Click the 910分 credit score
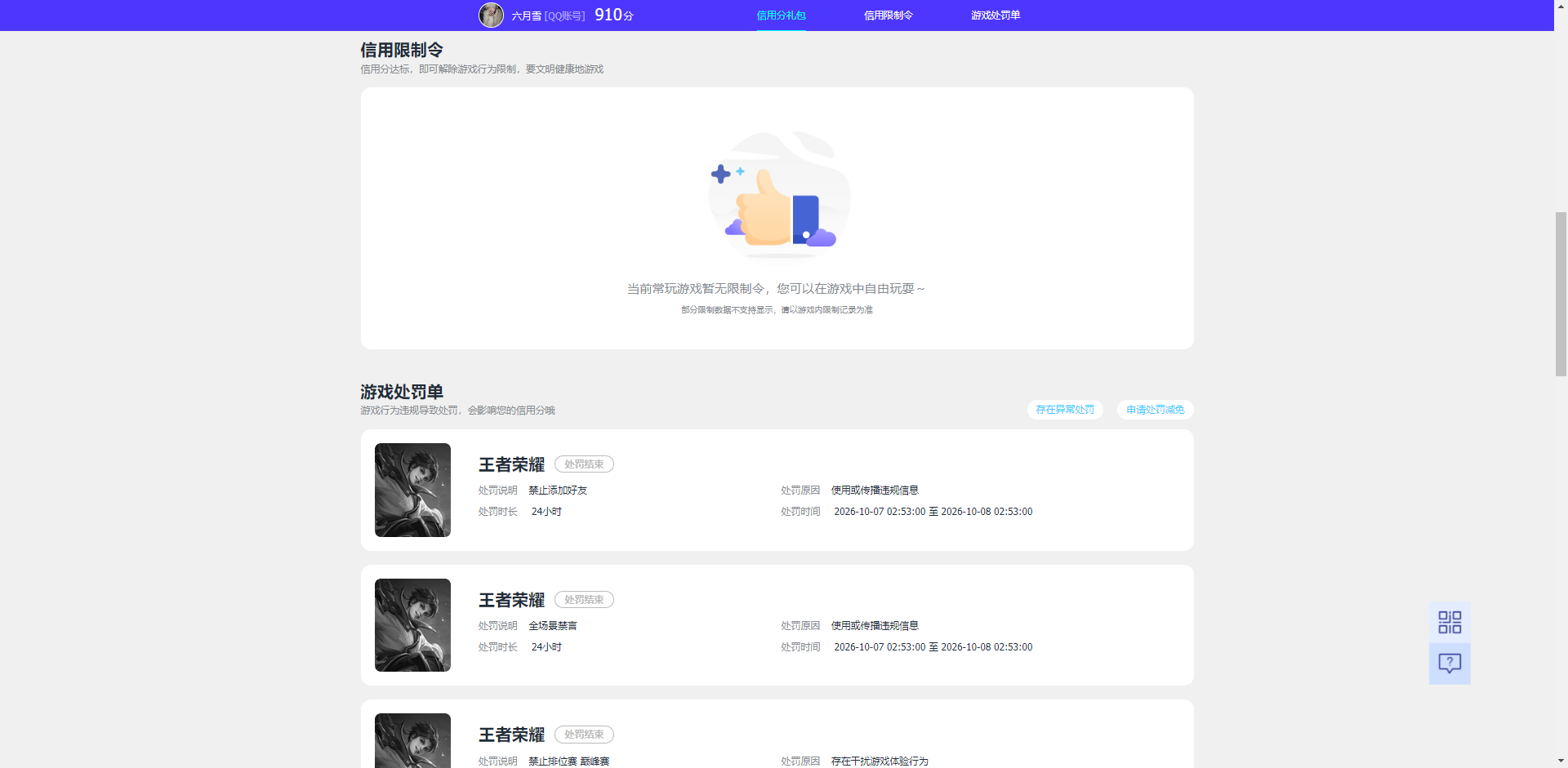The image size is (1568, 768). tap(614, 15)
